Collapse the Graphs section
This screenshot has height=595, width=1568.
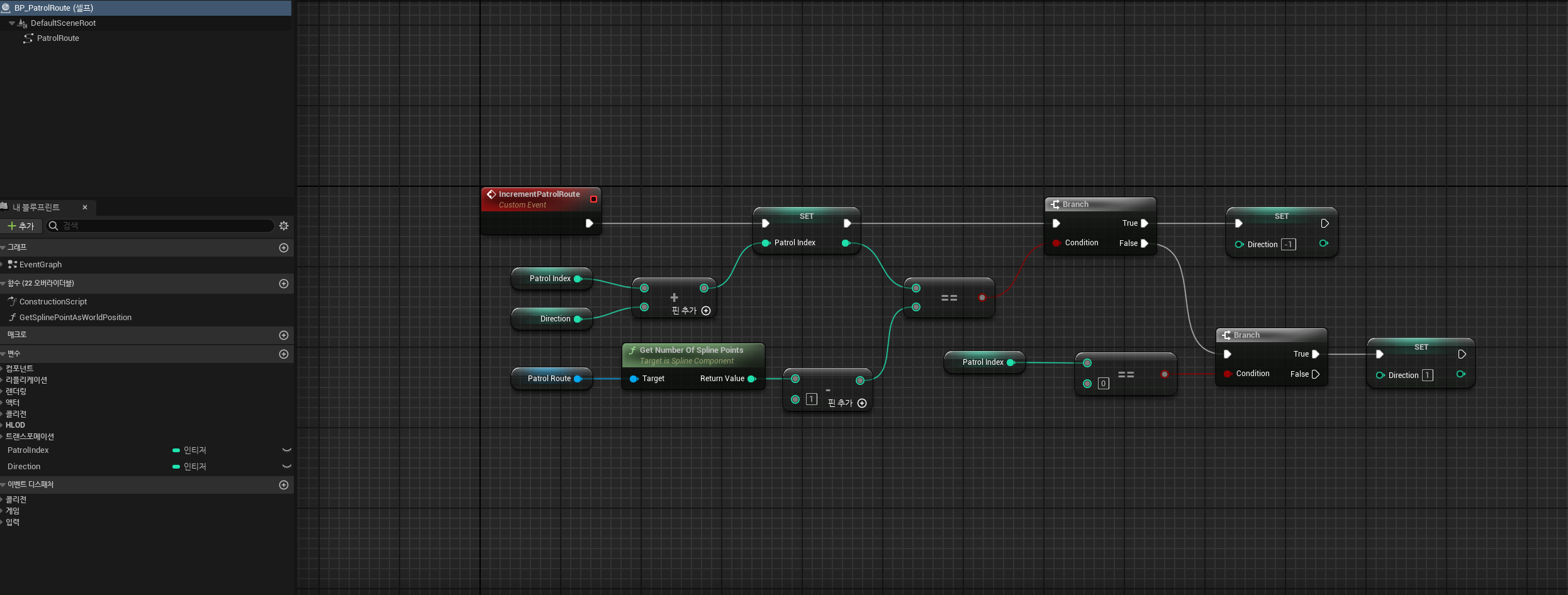point(3,248)
